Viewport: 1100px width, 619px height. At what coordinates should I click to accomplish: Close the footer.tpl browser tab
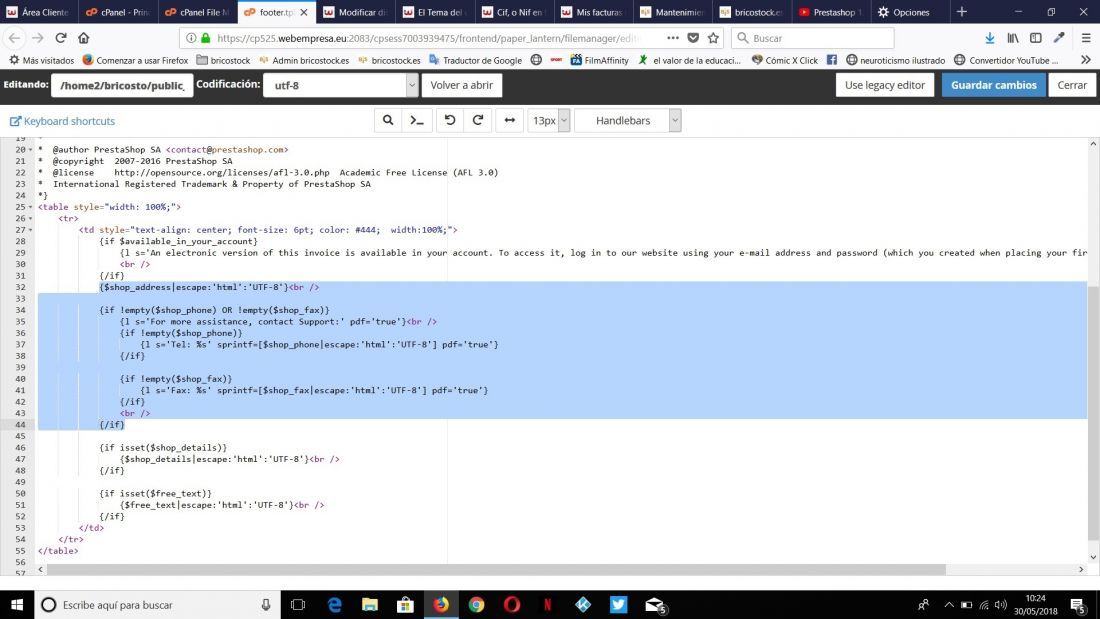tap(303, 12)
